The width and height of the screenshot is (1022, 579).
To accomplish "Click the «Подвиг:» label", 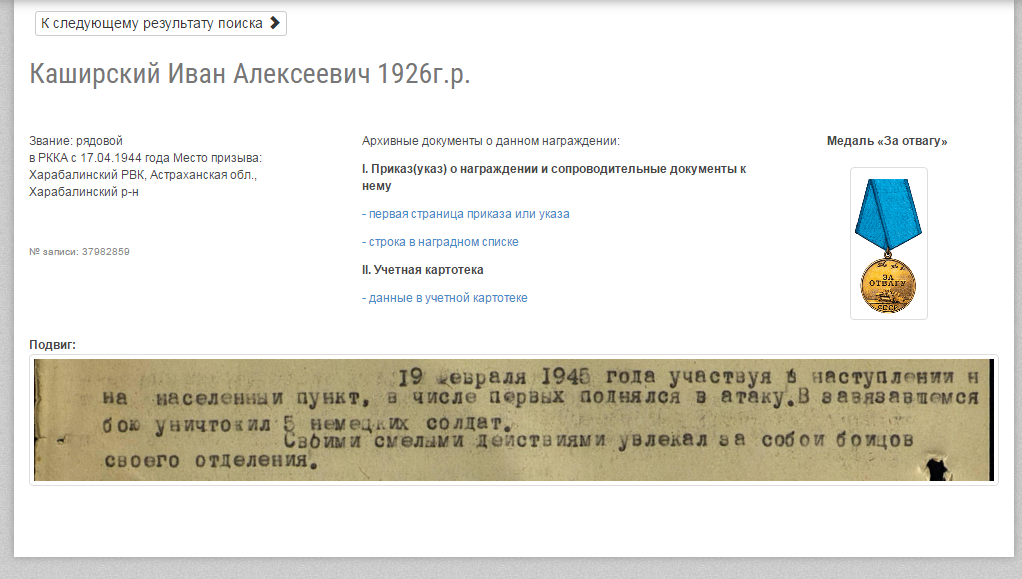I will [52, 345].
